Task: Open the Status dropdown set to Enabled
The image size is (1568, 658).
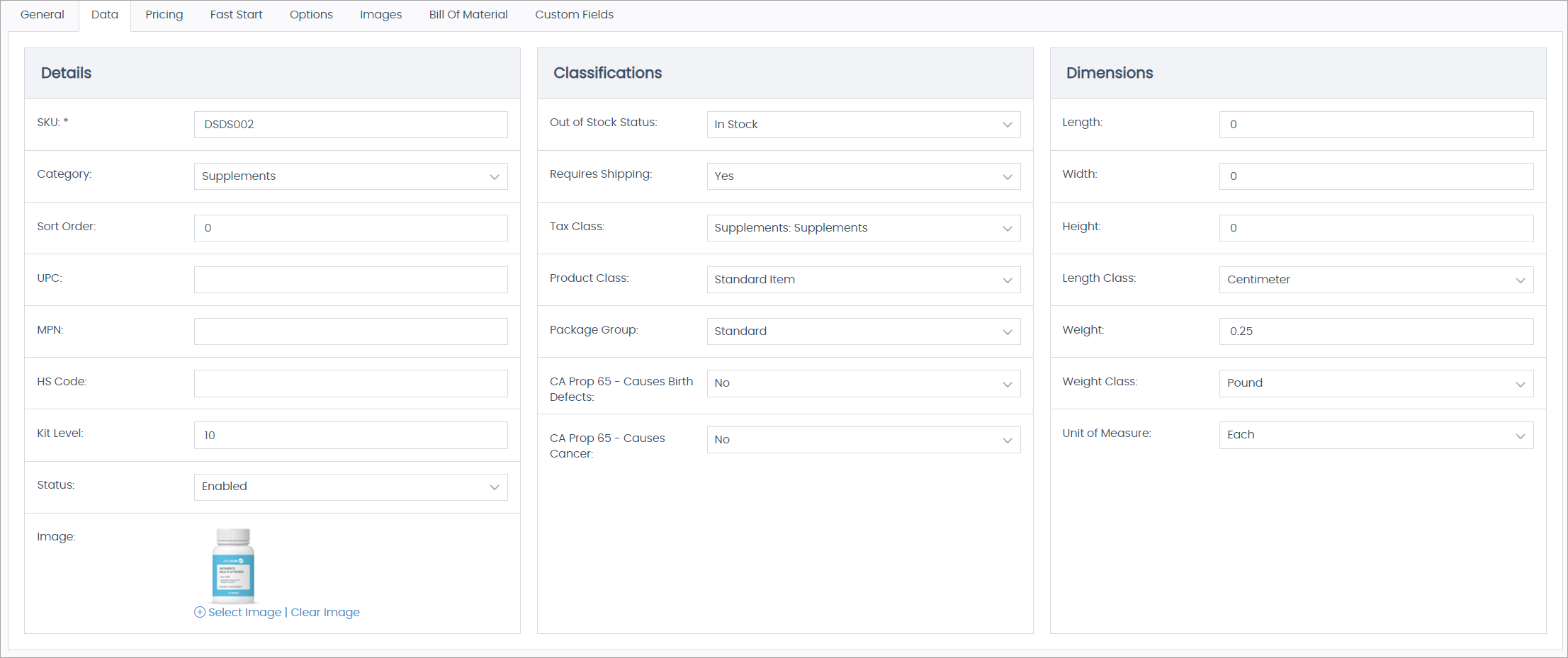Action: [x=351, y=487]
